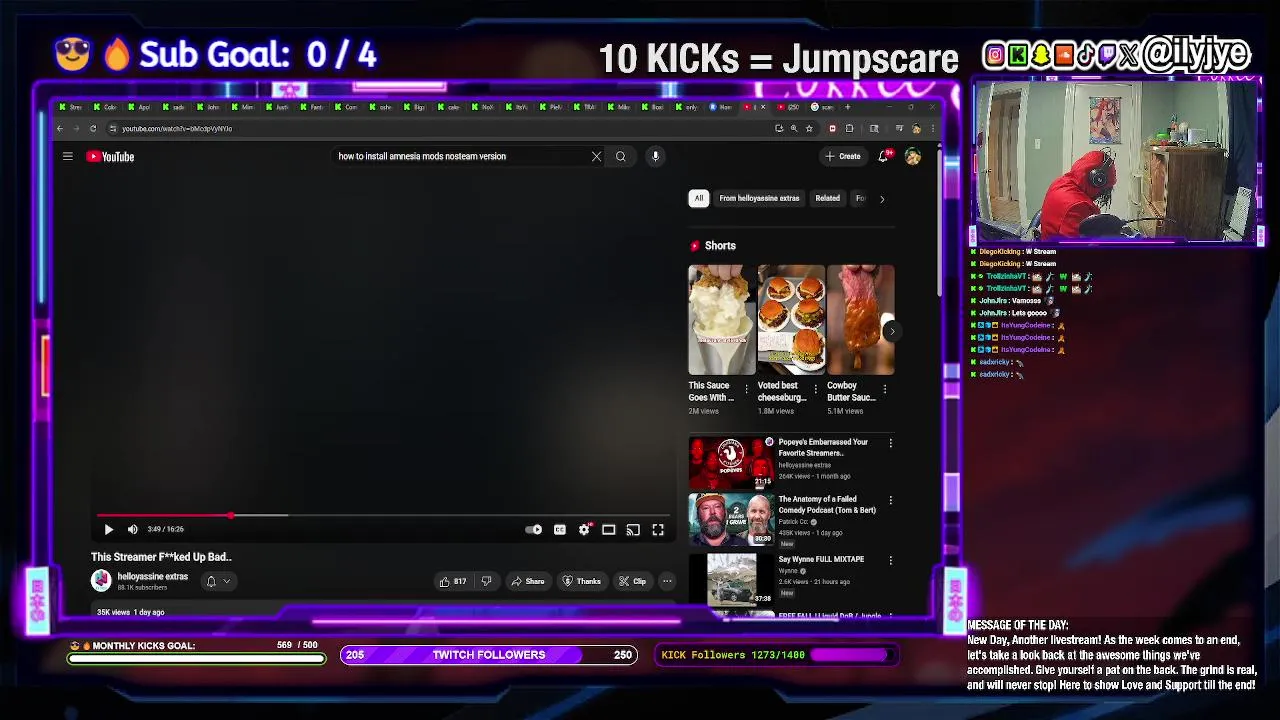This screenshot has width=1280, height=720.
Task: Open options for This Sauce short
Action: pos(746,389)
